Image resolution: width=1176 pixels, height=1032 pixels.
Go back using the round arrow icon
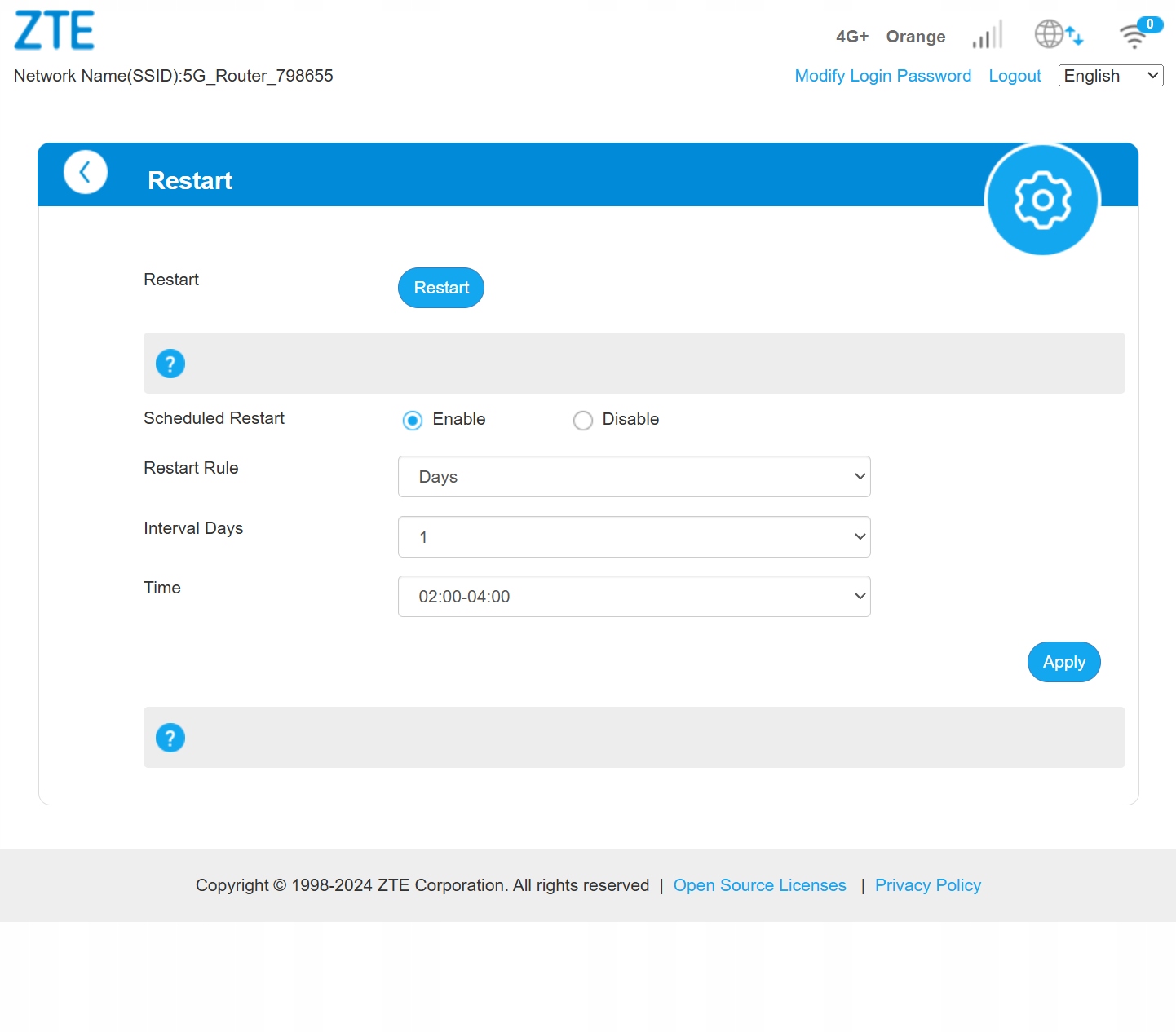click(86, 172)
